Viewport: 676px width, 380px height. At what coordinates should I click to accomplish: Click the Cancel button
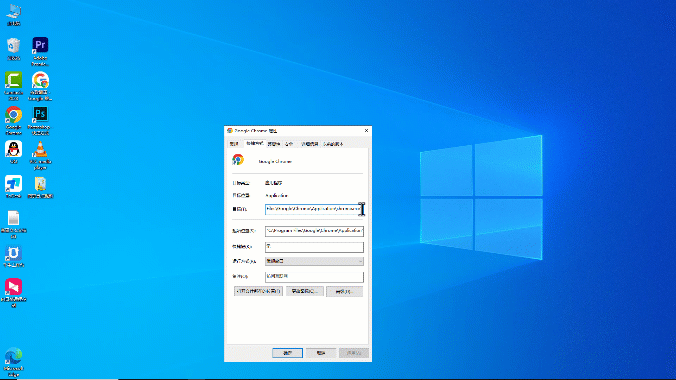tap(321, 353)
